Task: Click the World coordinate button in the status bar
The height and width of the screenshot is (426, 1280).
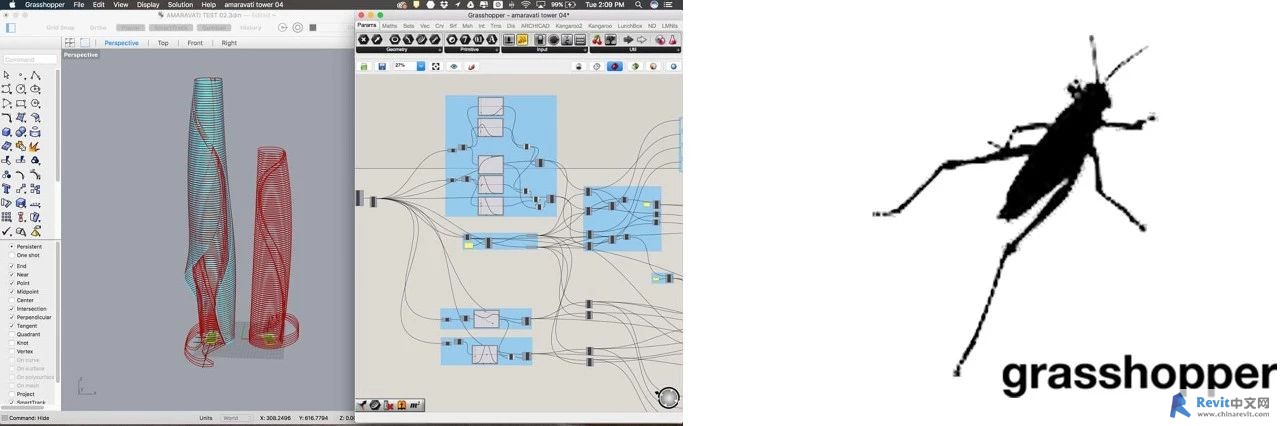Action: point(236,418)
